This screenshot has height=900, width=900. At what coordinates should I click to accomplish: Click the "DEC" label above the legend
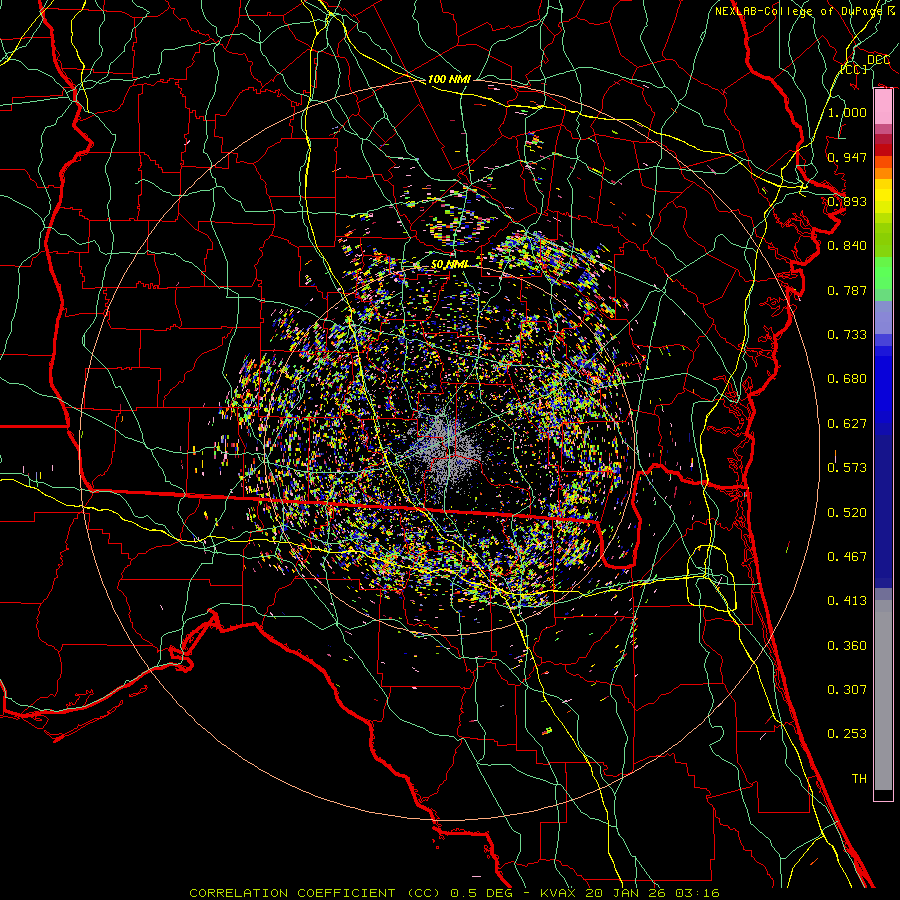(x=878, y=60)
